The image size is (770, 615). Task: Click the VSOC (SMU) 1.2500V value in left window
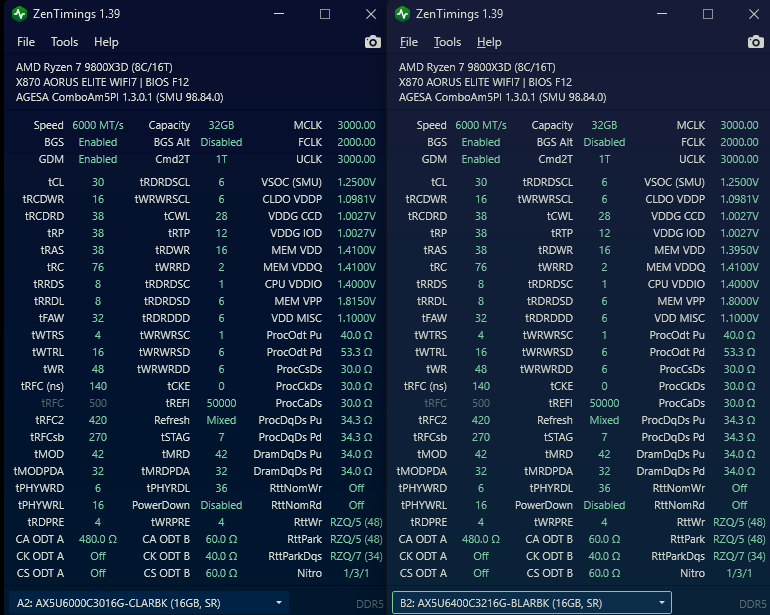[356, 182]
